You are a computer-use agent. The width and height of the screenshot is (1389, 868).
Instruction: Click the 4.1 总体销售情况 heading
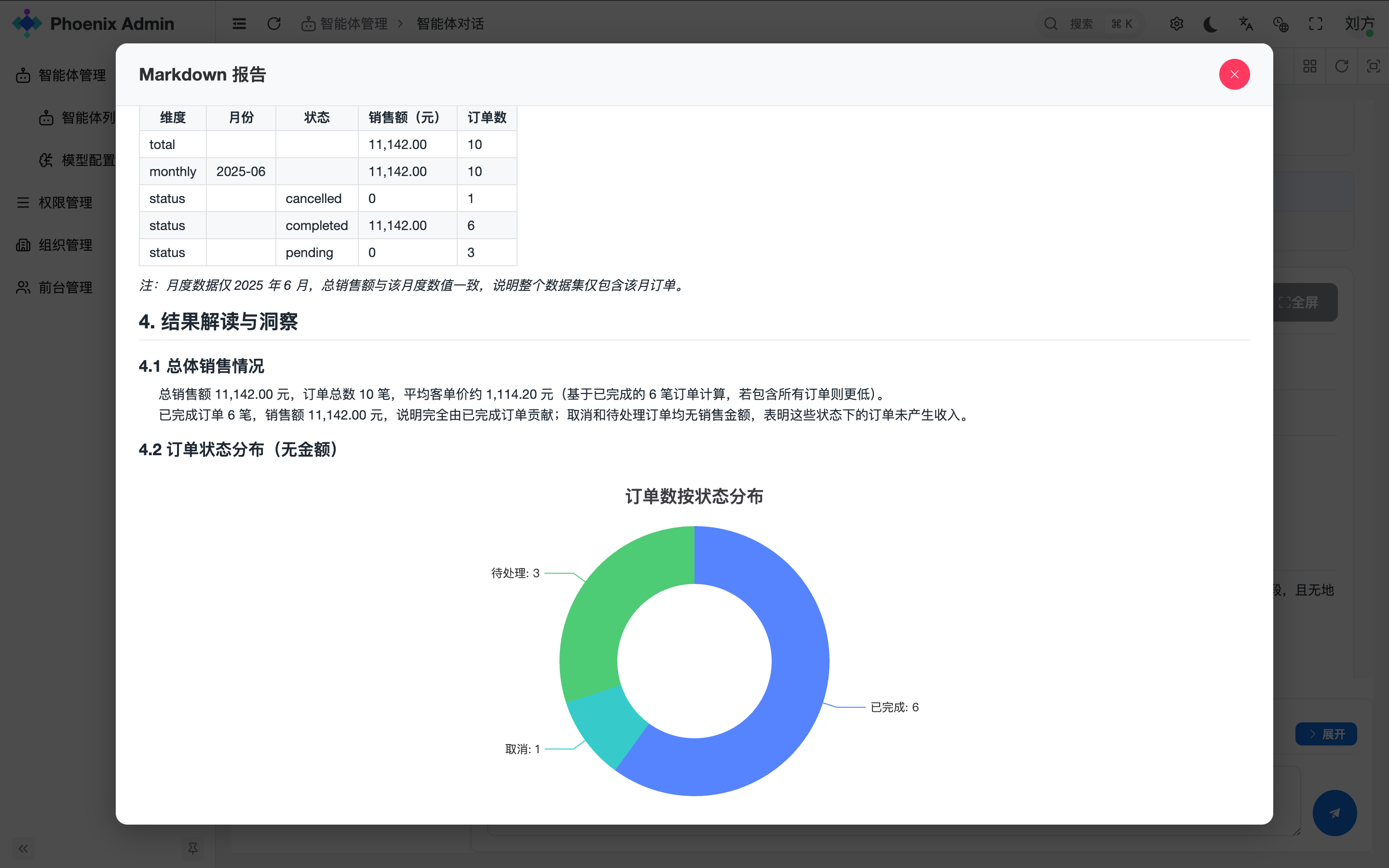[202, 366]
